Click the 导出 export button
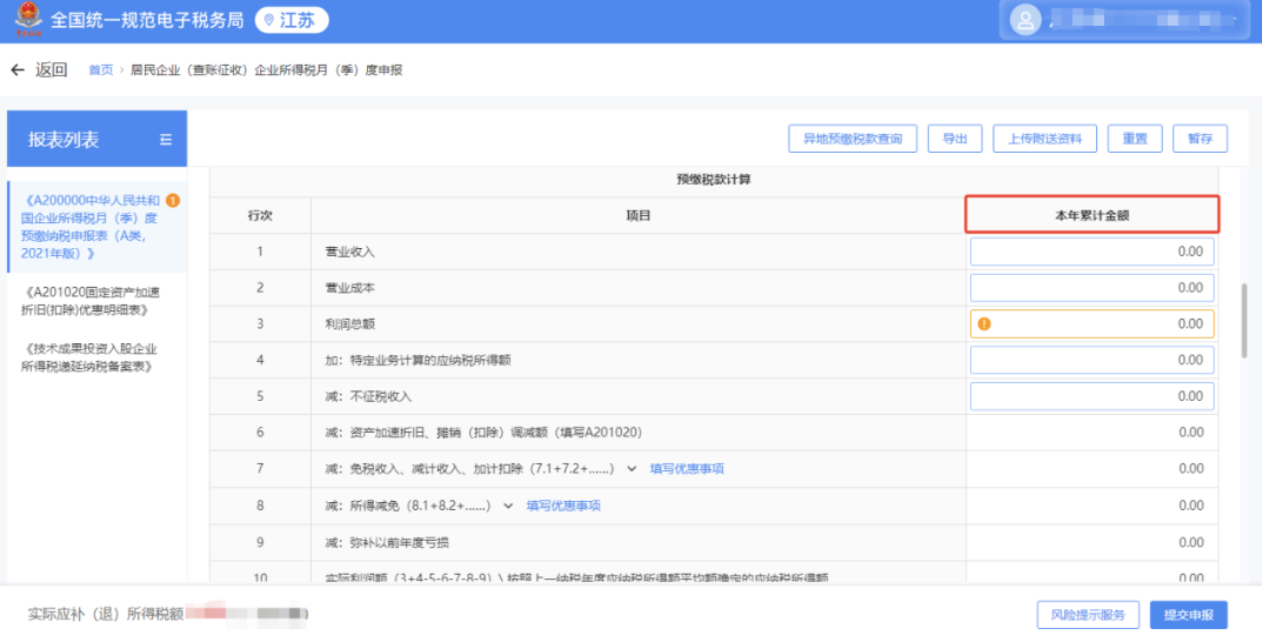The height and width of the screenshot is (632, 1262). click(x=955, y=139)
